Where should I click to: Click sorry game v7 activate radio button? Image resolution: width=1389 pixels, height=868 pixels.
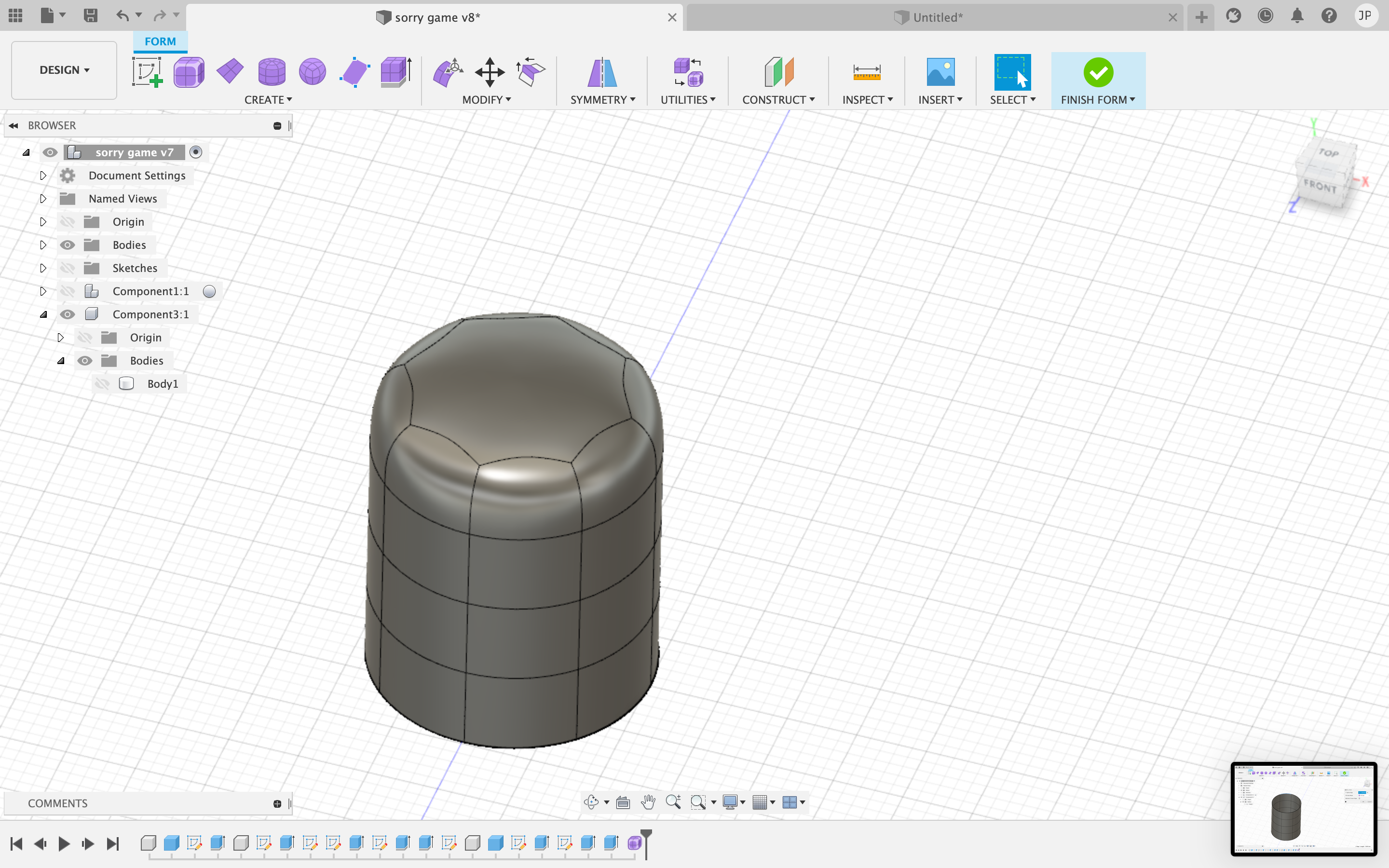pos(196,152)
